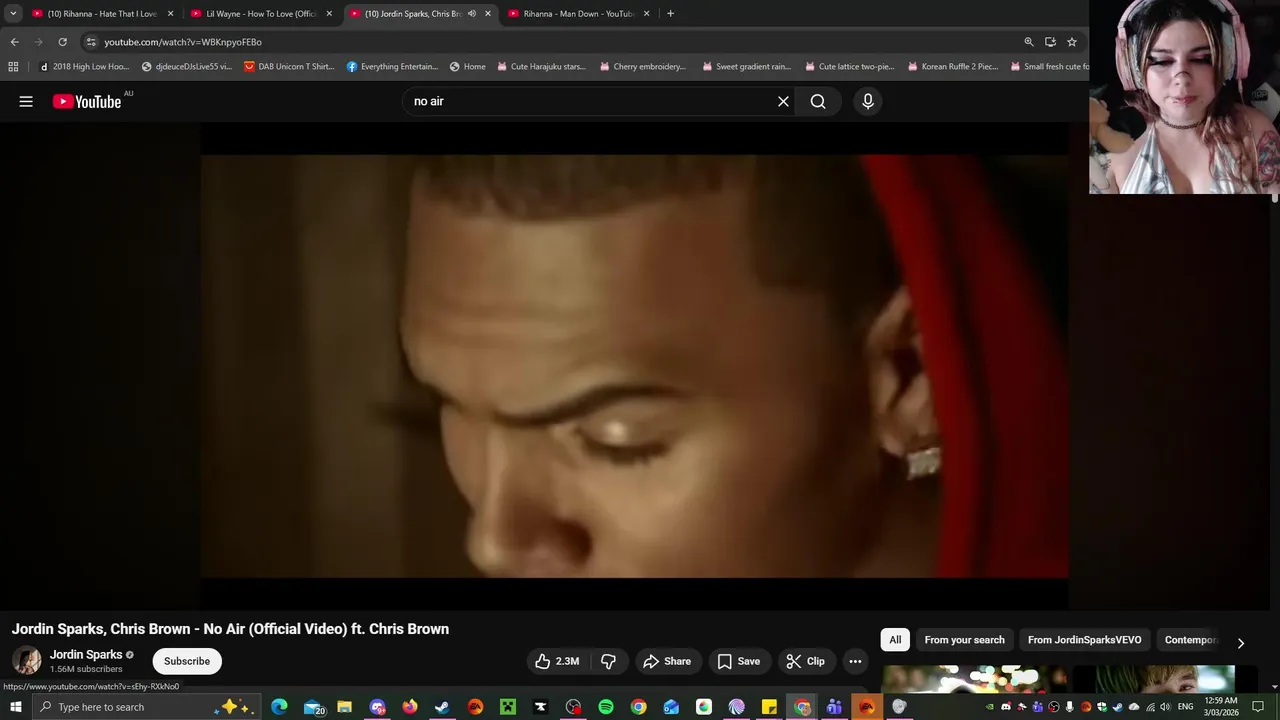This screenshot has height=720, width=1280.
Task: Open Firefox from taskbar
Action: click(410, 707)
